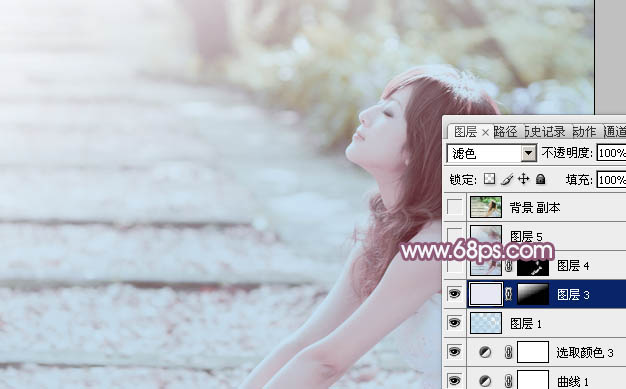Open the 滤色 blend mode dropdown
The image size is (626, 389).
click(529, 153)
